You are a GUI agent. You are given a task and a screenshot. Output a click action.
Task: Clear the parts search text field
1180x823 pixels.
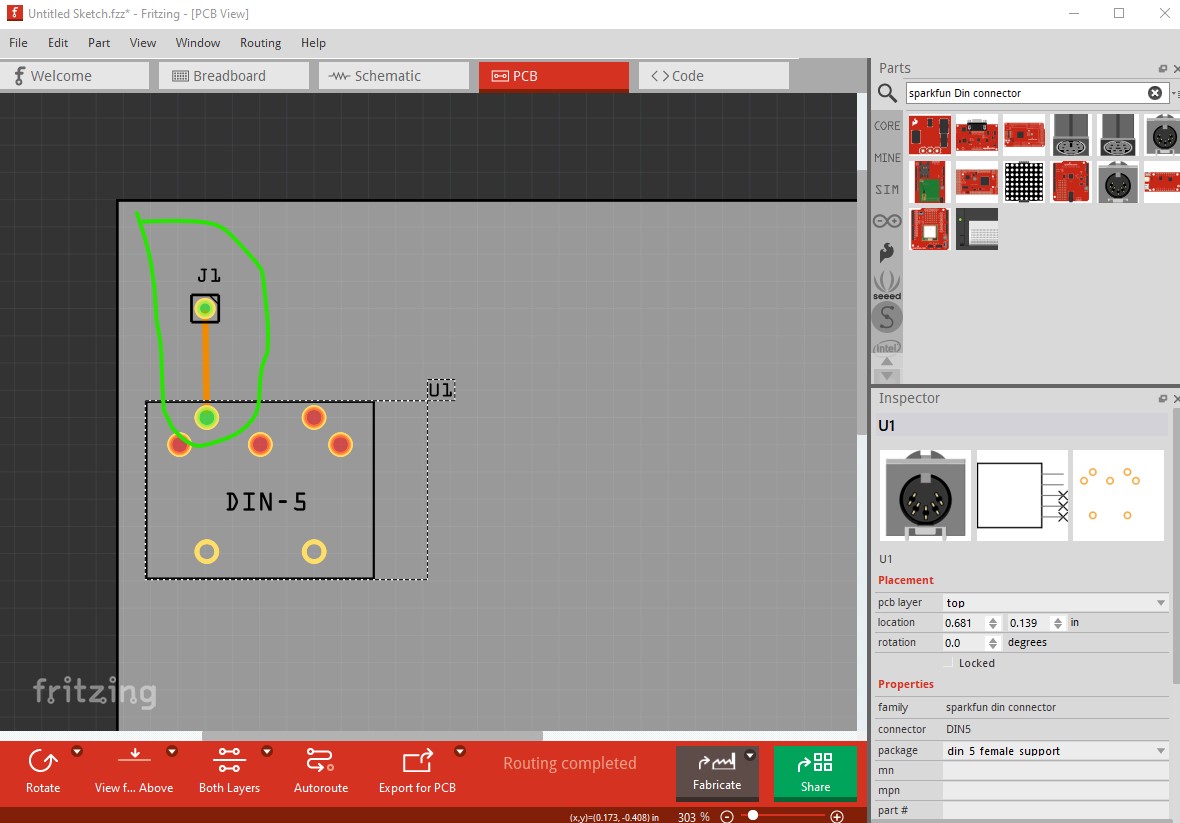pos(1154,93)
